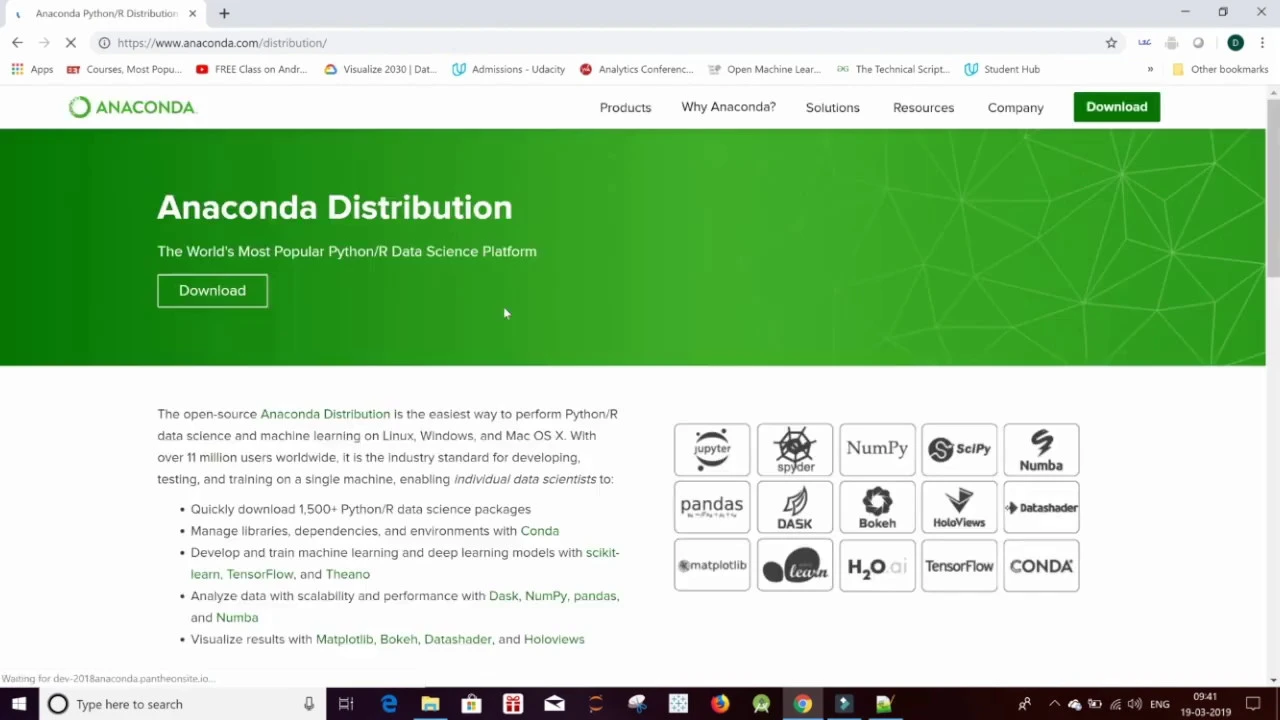Open Solutions menu
The height and width of the screenshot is (720, 1280).
[832, 107]
